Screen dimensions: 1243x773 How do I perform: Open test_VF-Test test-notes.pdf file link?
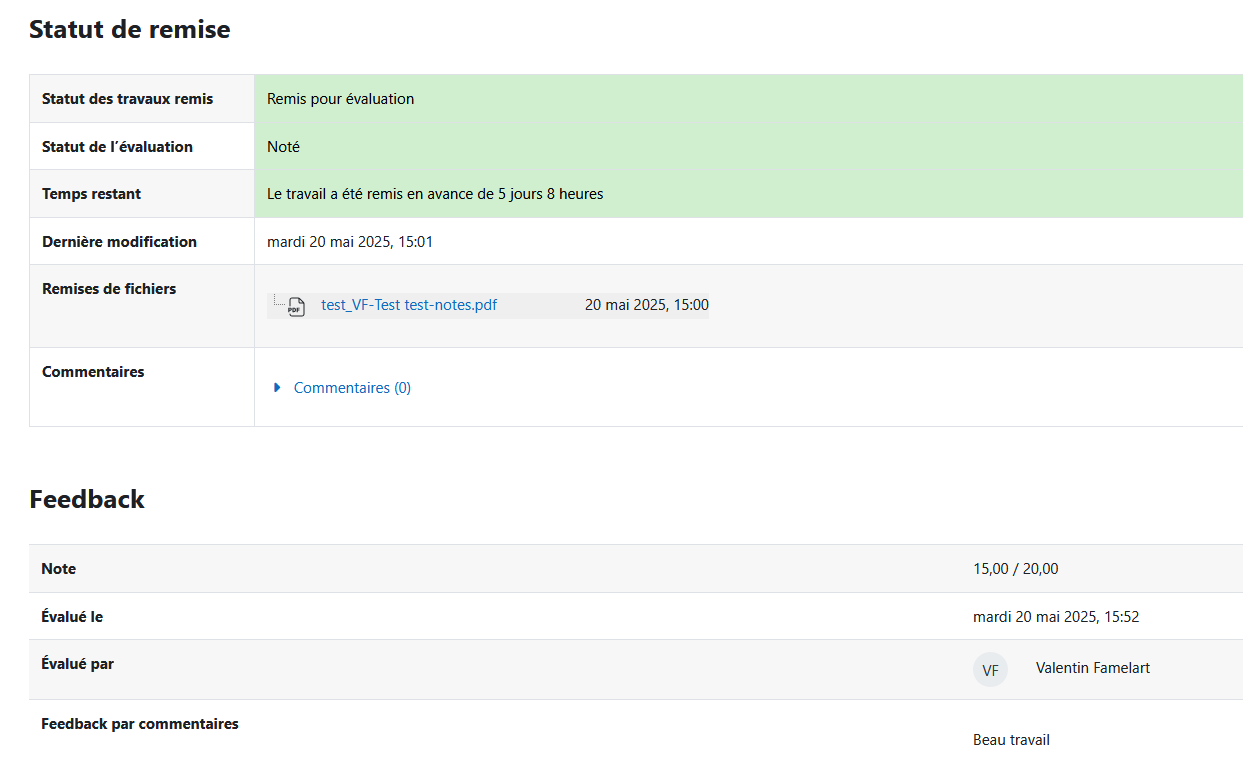[x=409, y=305]
